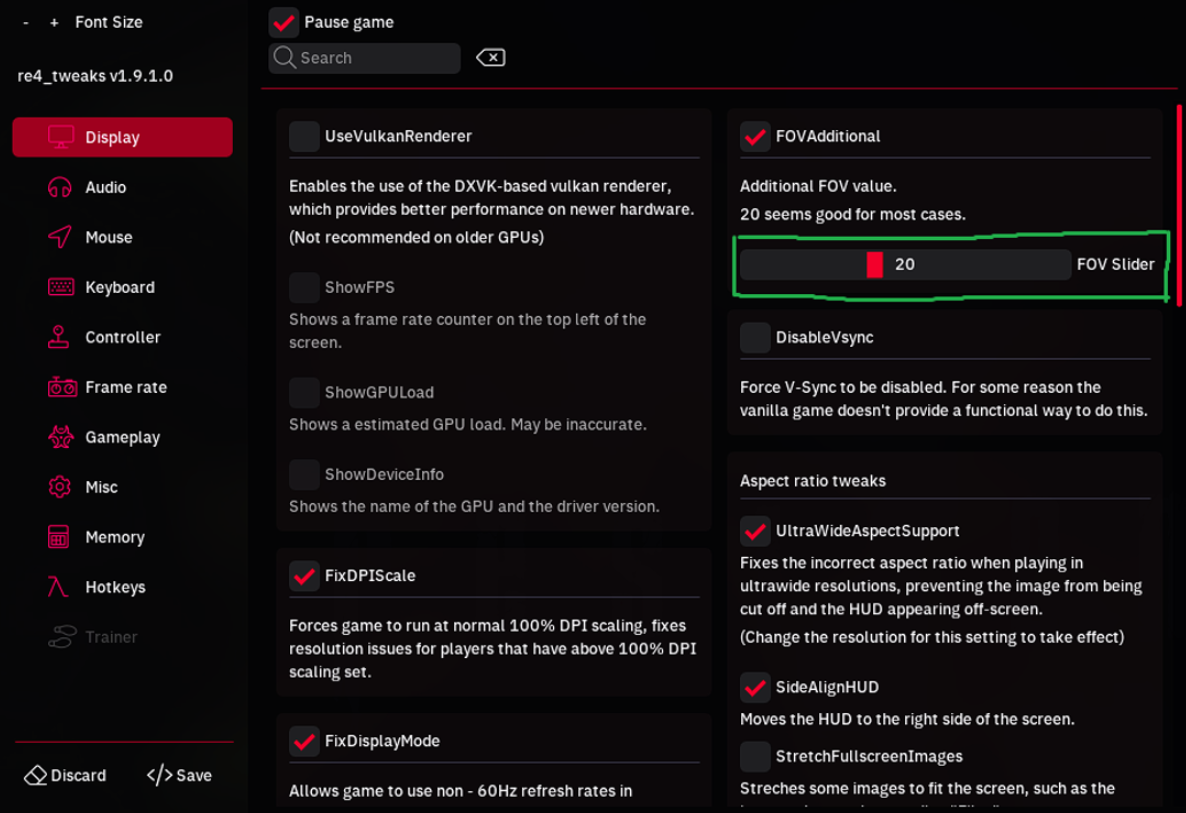Increase font size with plus button

[54, 22]
